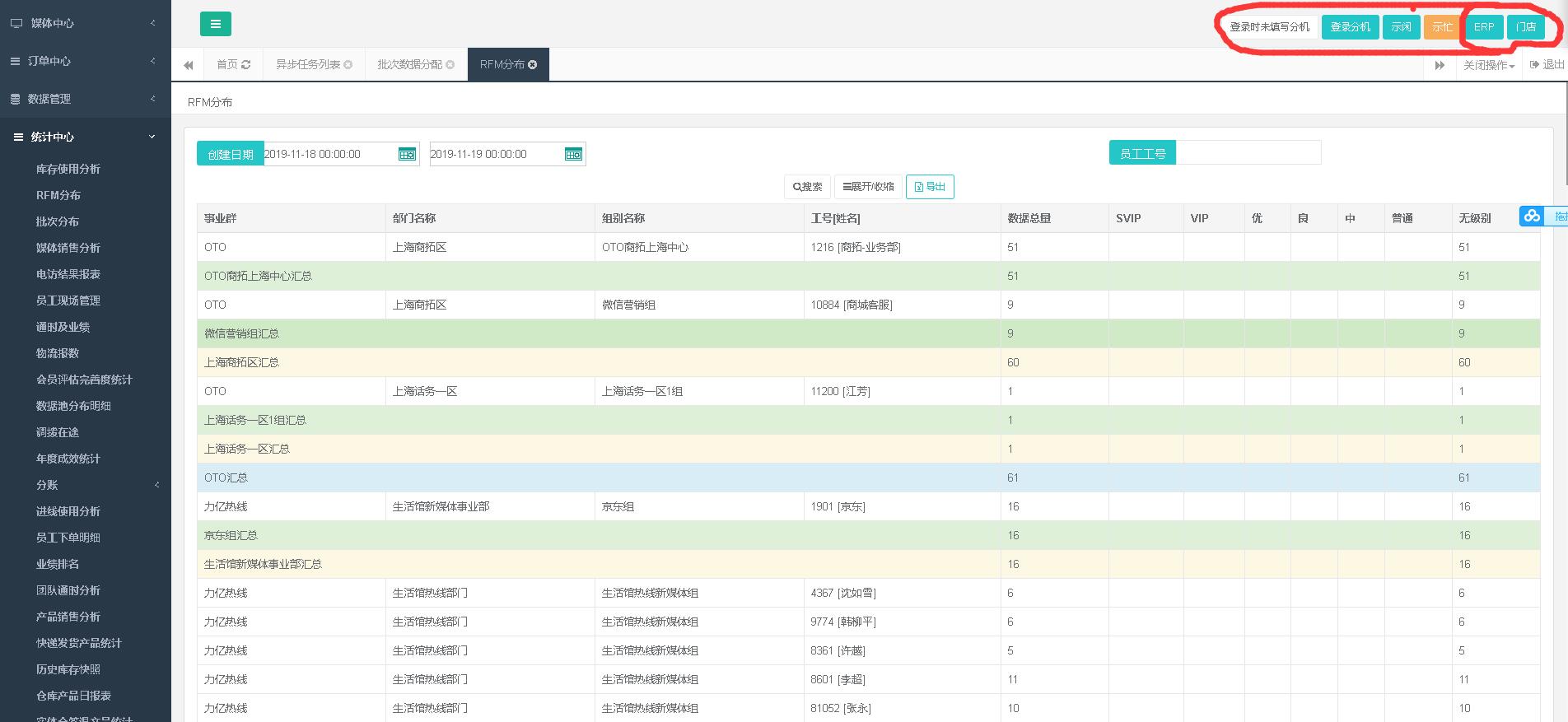Open the 关闭操作 dropdown
This screenshot has height=722, width=1568.
coord(1489,65)
